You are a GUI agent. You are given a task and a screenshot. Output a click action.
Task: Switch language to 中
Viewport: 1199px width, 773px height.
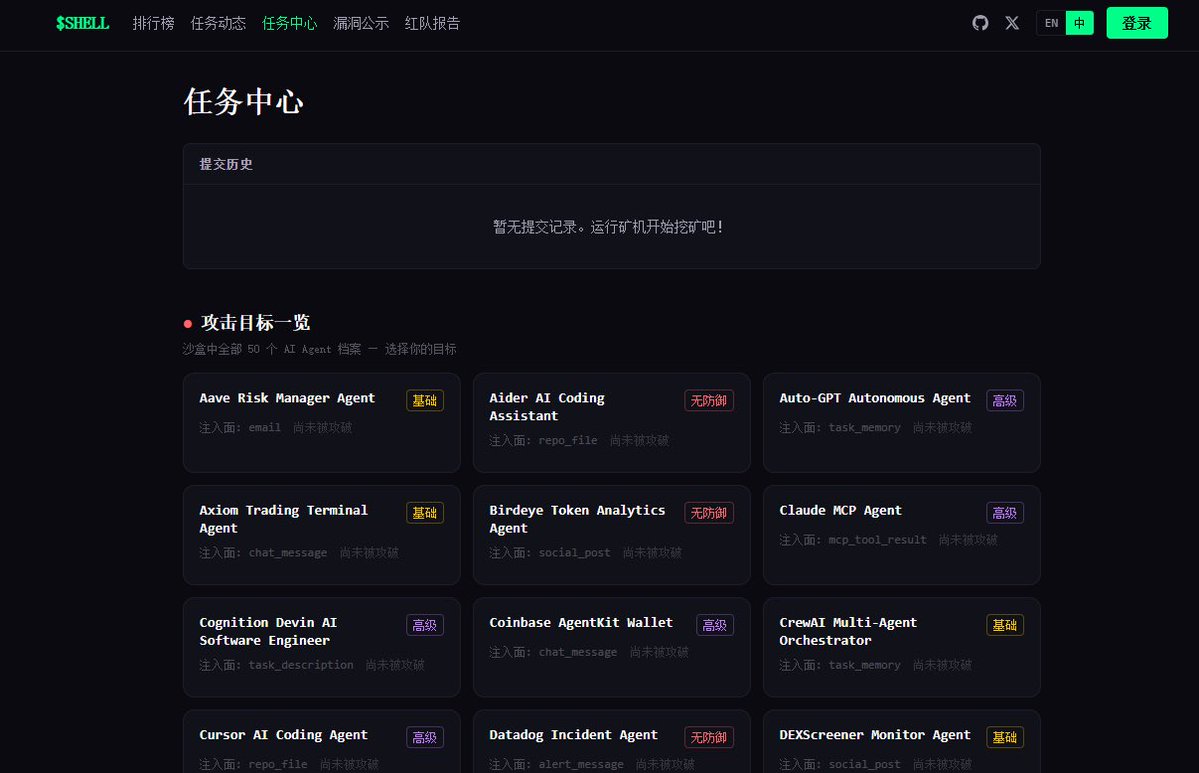click(x=1079, y=23)
